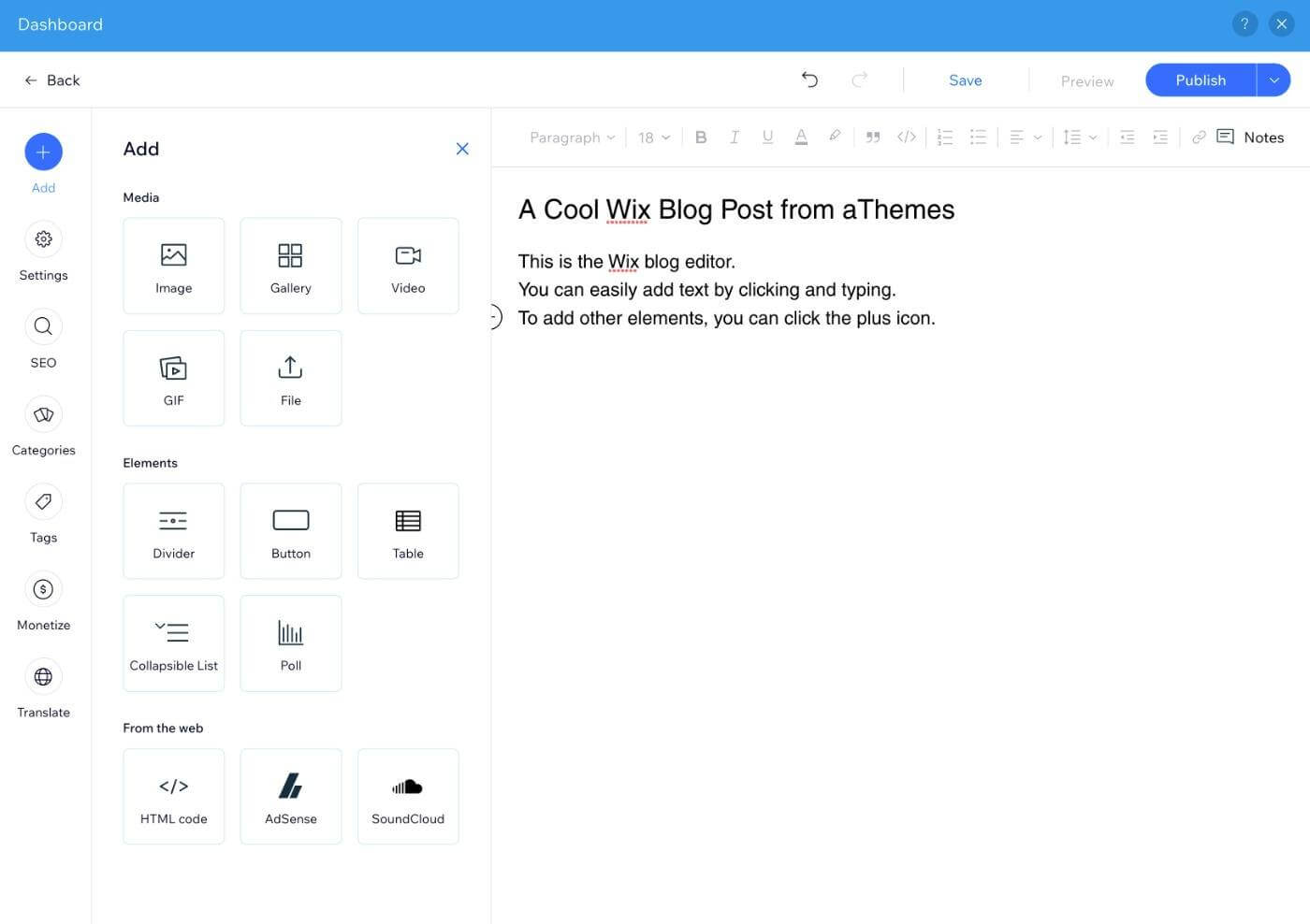Open the Paragraph style dropdown
Viewport: 1310px width, 924px height.
(573, 137)
